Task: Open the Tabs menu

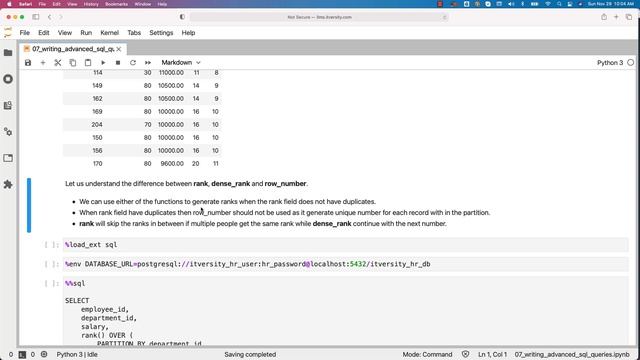Action: [134, 33]
